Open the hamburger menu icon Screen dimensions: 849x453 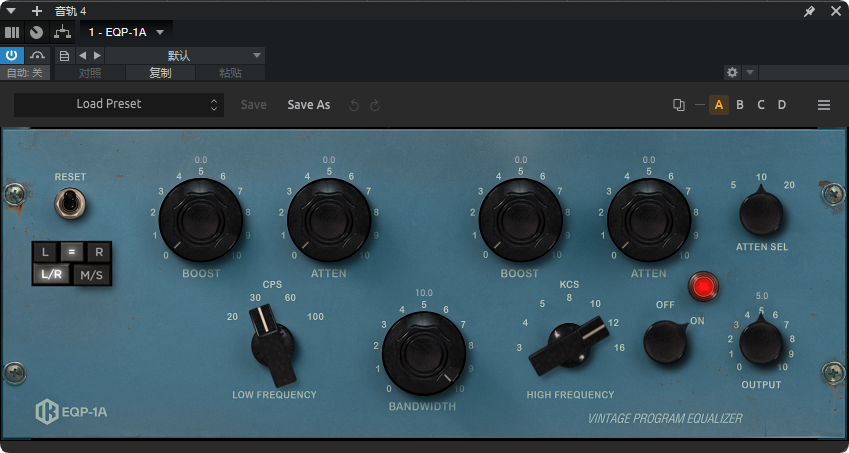click(x=824, y=105)
